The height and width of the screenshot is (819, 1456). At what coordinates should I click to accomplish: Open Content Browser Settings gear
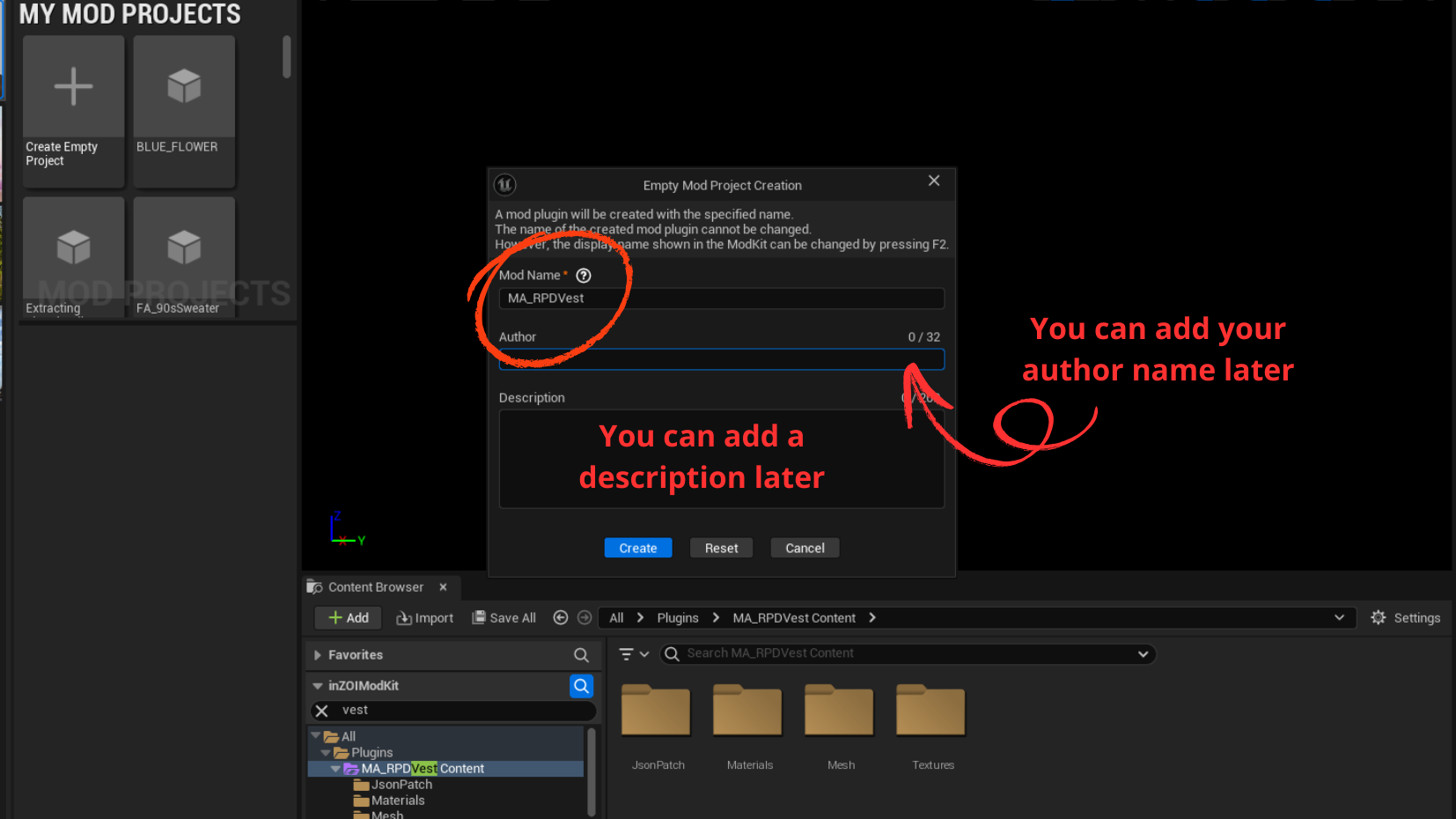(x=1379, y=618)
